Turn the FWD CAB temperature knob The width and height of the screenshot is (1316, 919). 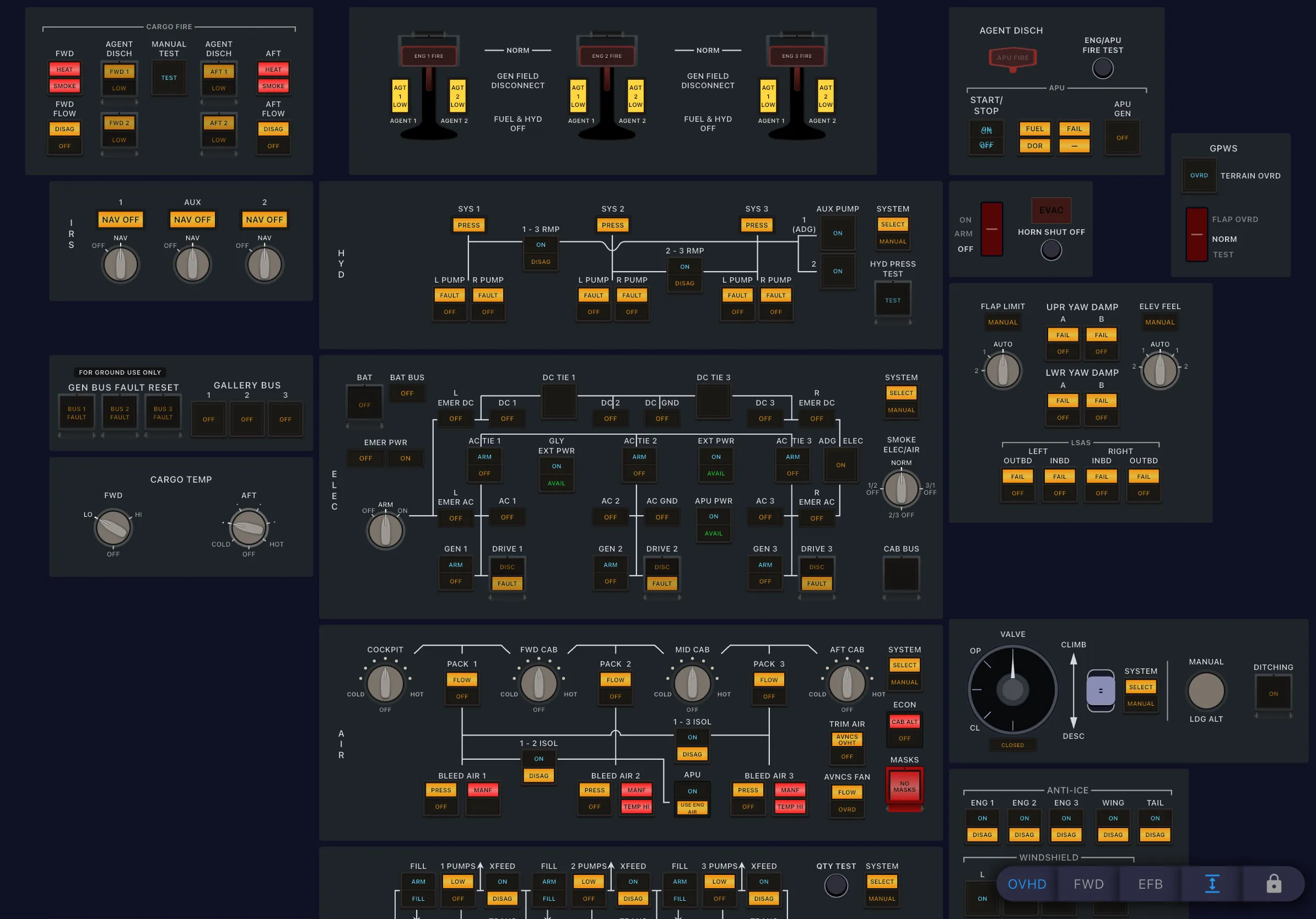(538, 683)
